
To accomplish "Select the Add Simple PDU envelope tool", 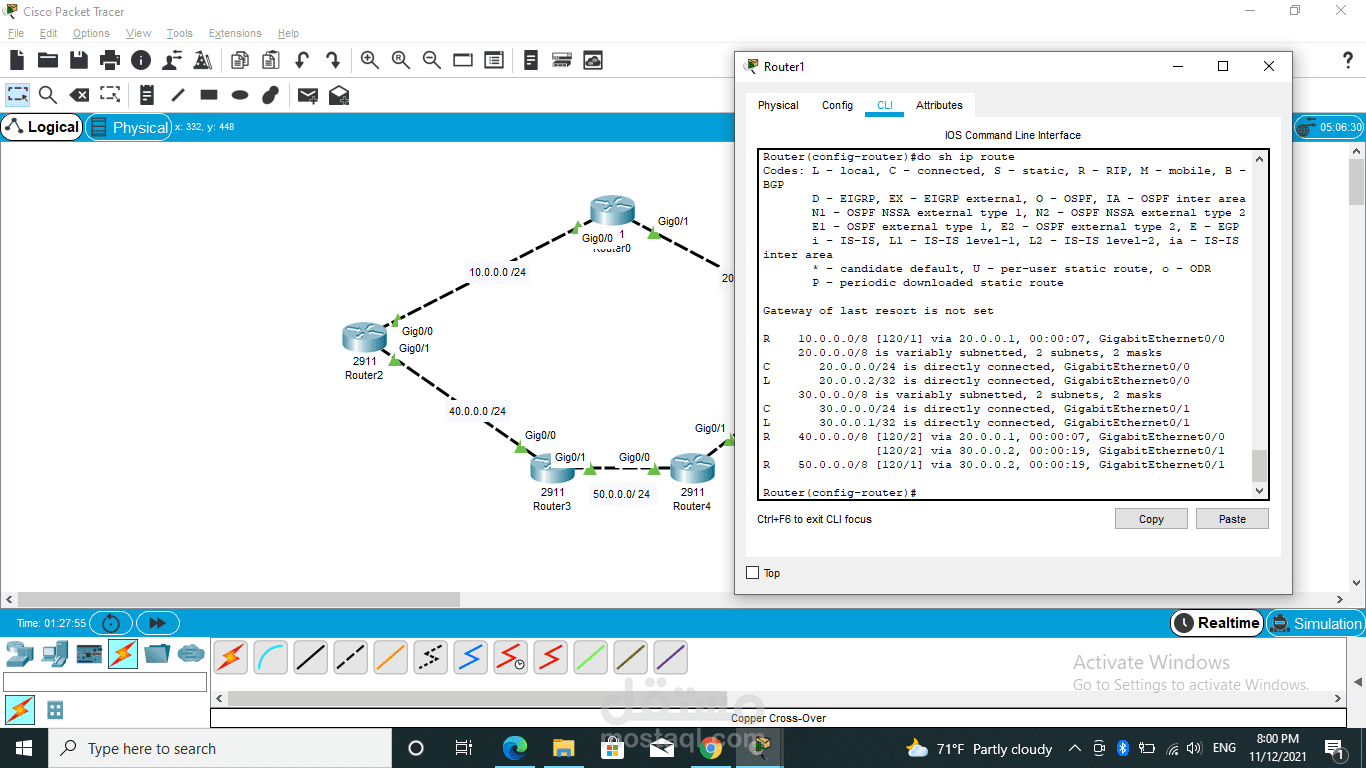I will 308,95.
